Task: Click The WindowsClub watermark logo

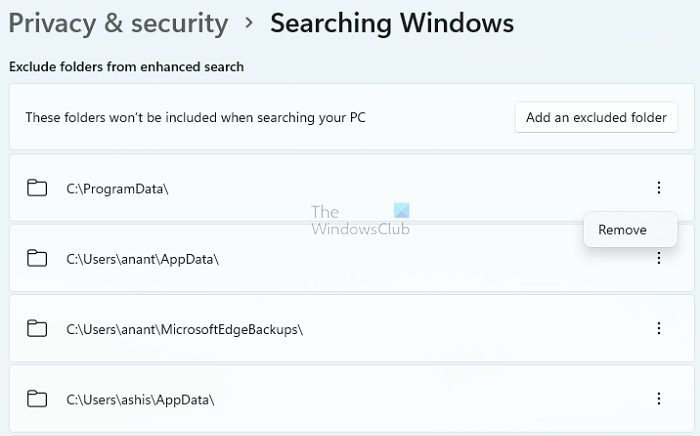Action: (x=358, y=220)
